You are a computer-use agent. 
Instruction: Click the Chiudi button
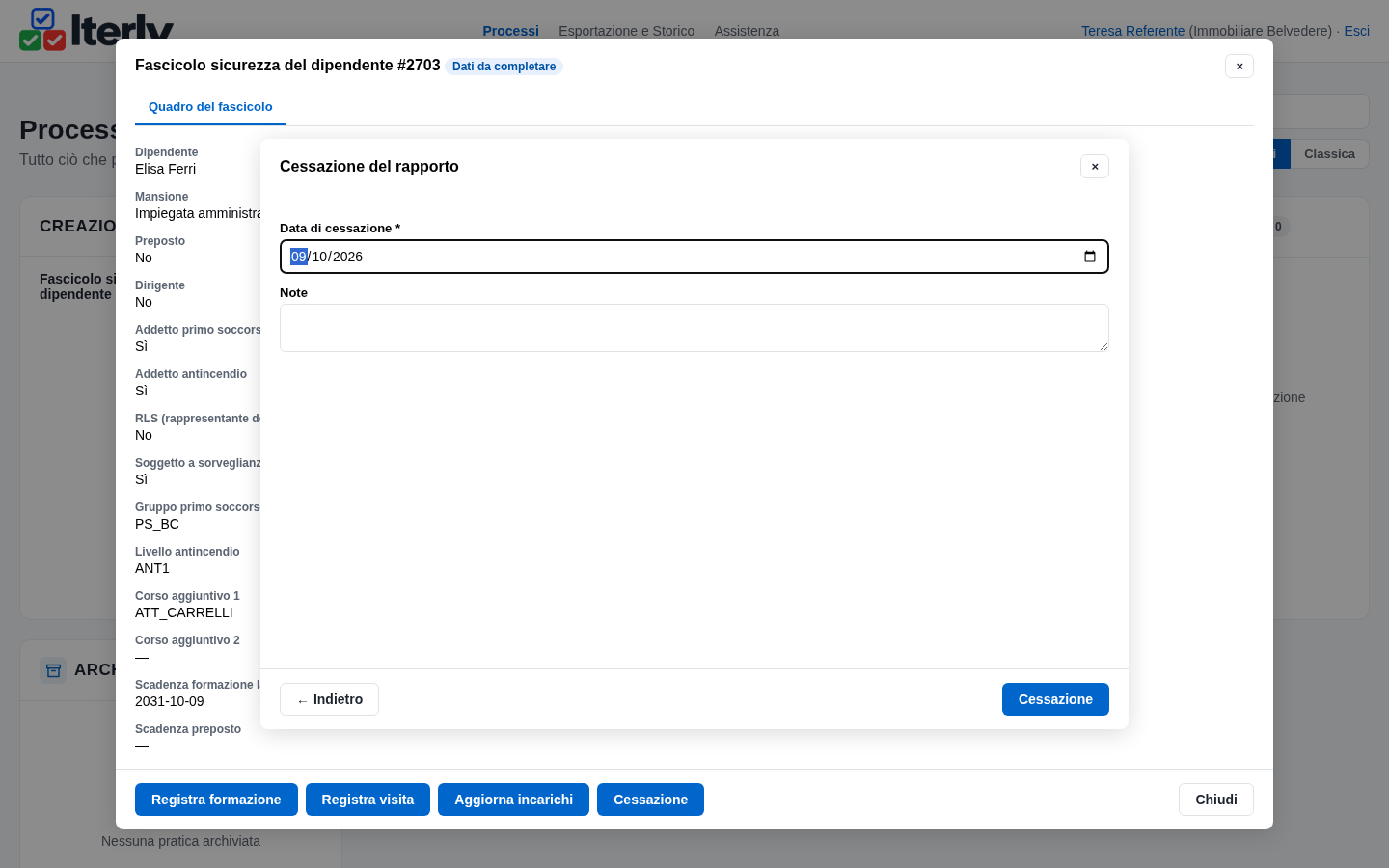tap(1216, 800)
